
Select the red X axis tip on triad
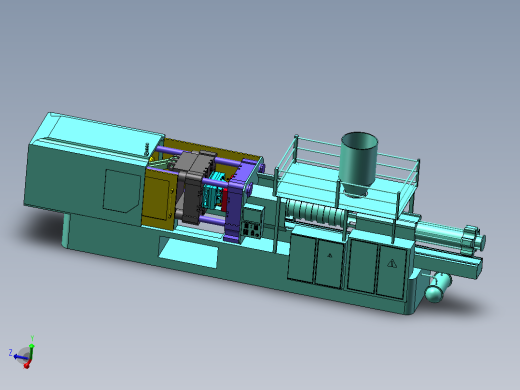[26, 366]
